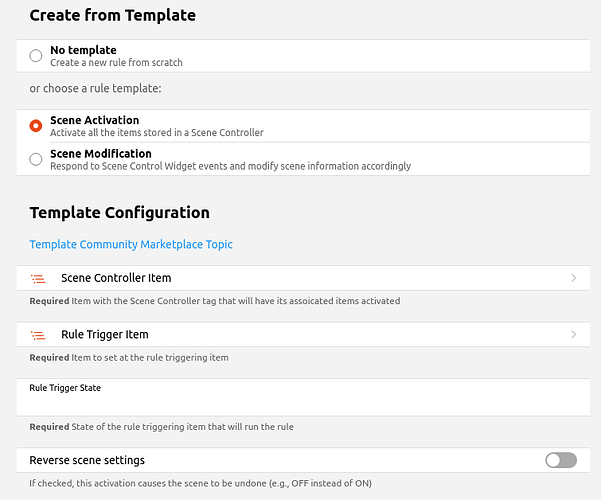Expand the Rule Trigger Item chevron arrow

tap(573, 335)
